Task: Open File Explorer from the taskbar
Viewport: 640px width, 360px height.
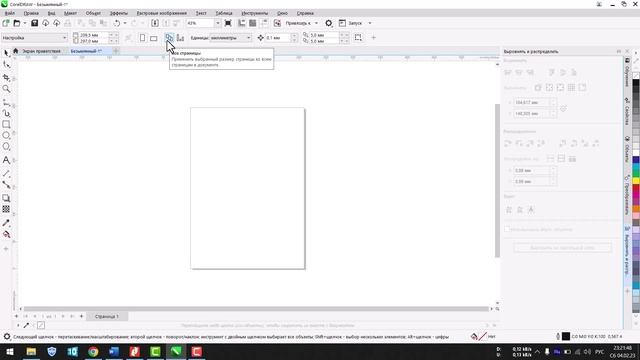Action: (x=31, y=351)
